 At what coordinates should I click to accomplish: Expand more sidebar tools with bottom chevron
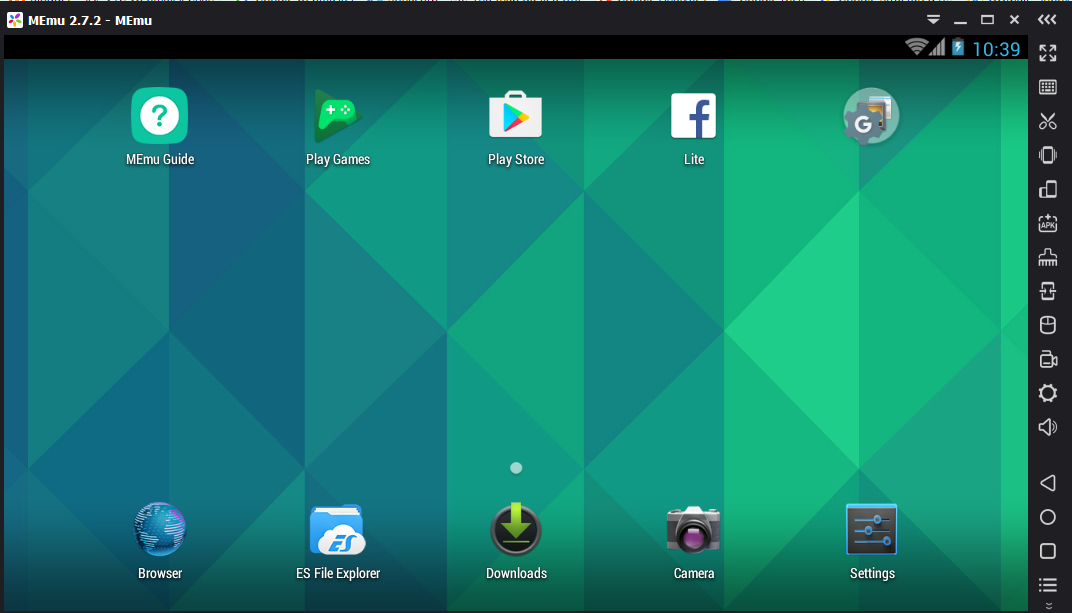1048,605
